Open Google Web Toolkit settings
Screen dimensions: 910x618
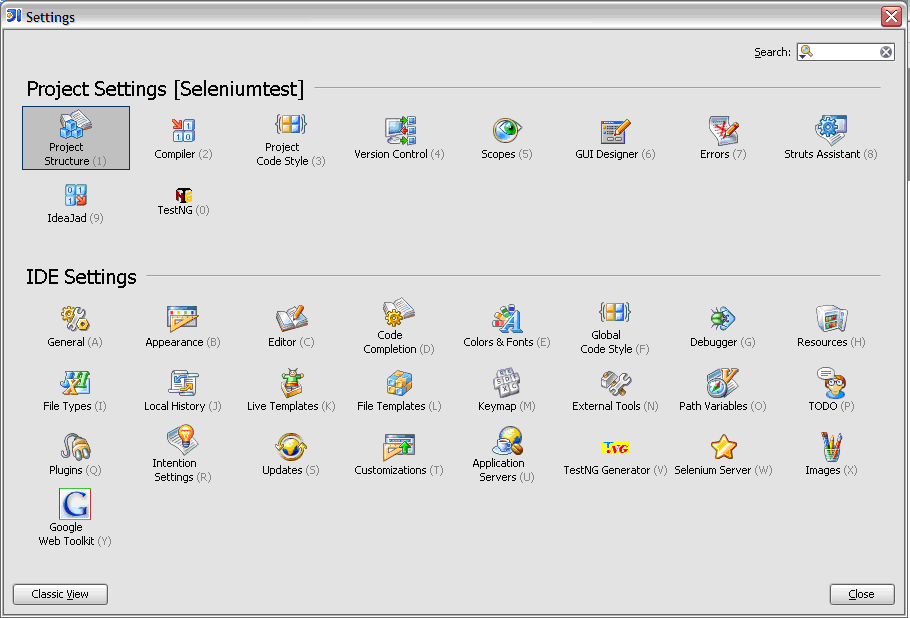(75, 518)
